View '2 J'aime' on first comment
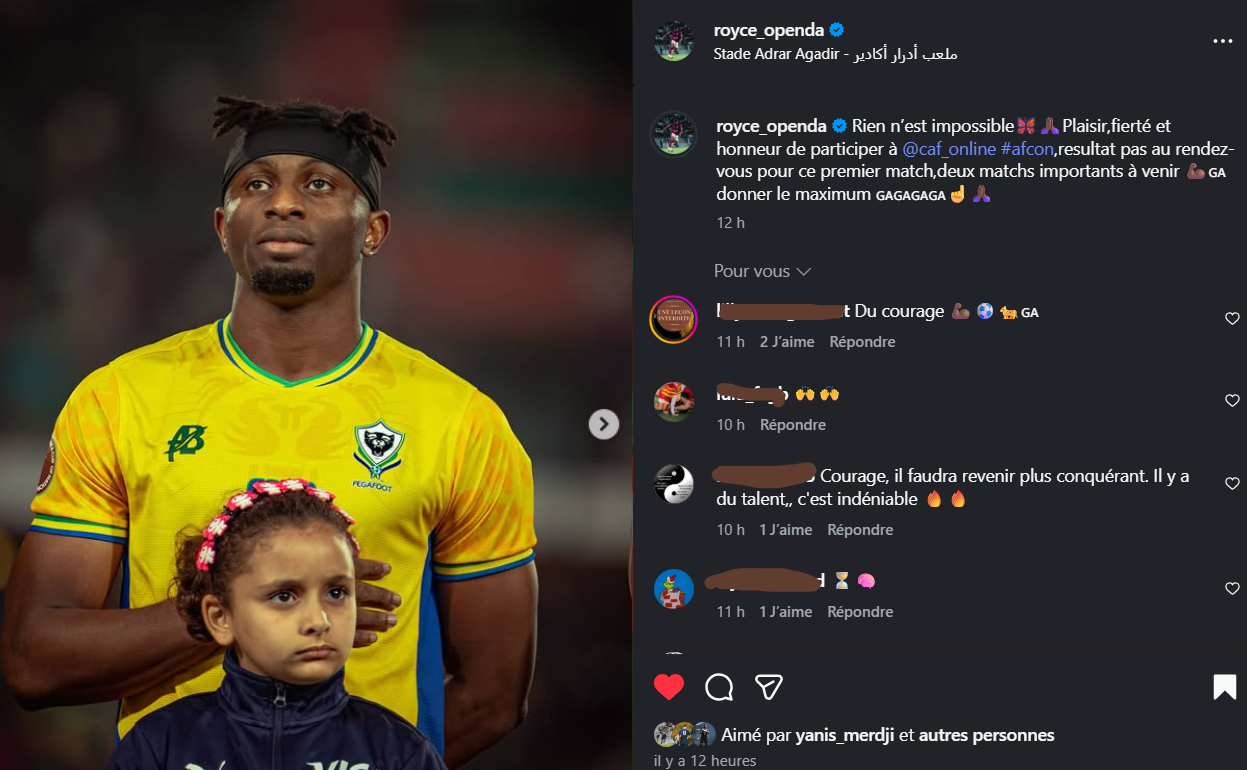Image resolution: width=1247 pixels, height=770 pixels. (x=787, y=342)
